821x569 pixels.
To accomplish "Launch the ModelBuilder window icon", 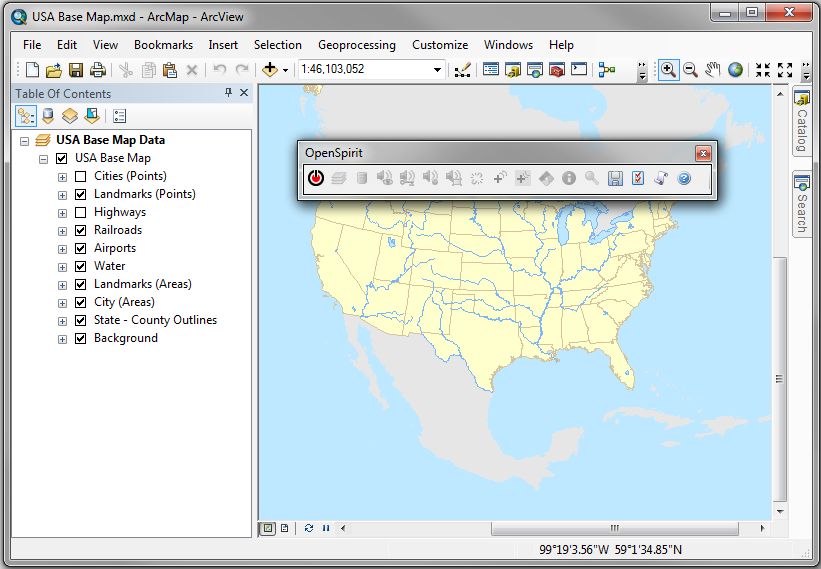I will [x=607, y=70].
